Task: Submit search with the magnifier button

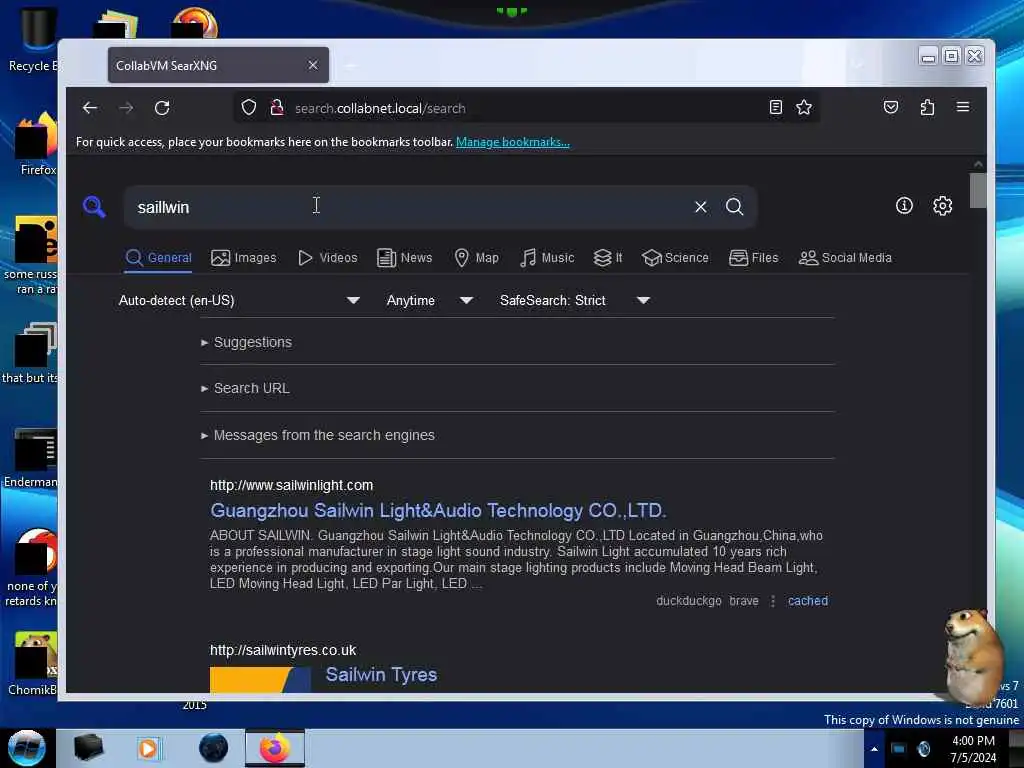Action: (x=735, y=207)
